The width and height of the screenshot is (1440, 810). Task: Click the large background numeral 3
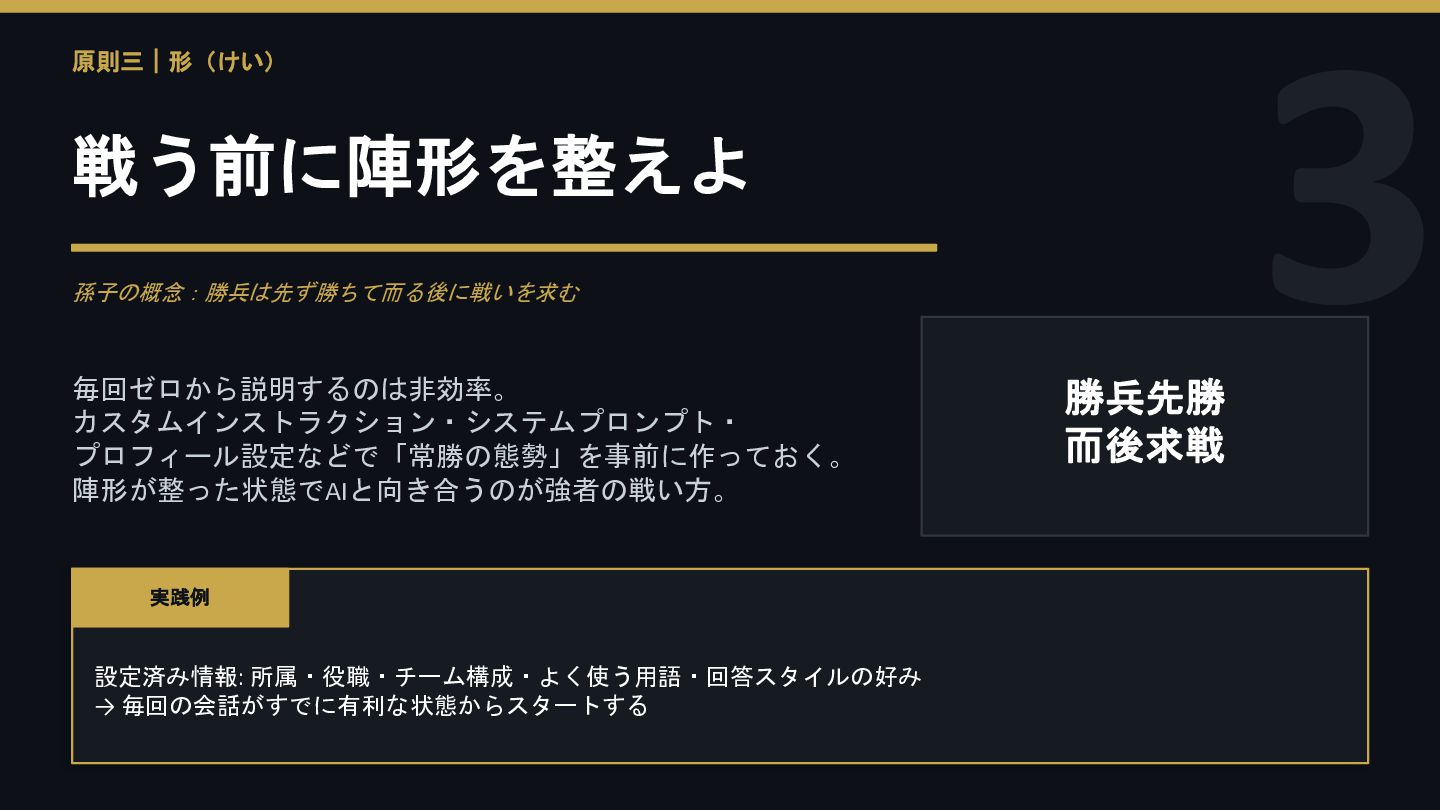[1348, 187]
